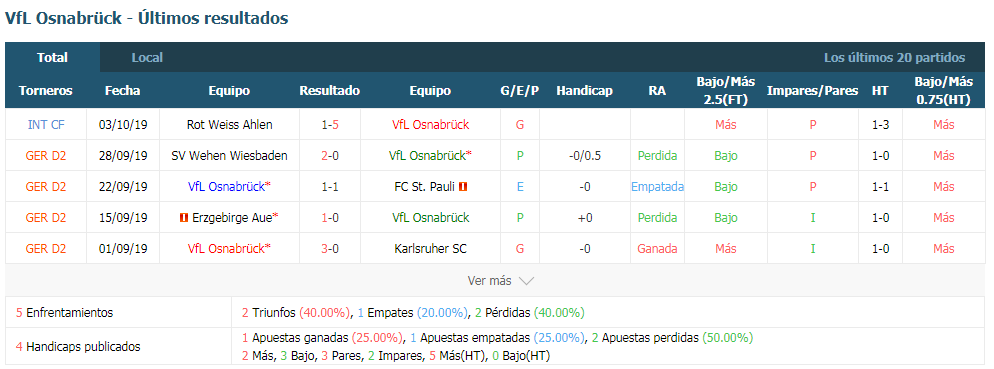994x369 pixels.
Task: Click FC St. Pauli team name
Action: pos(425,187)
